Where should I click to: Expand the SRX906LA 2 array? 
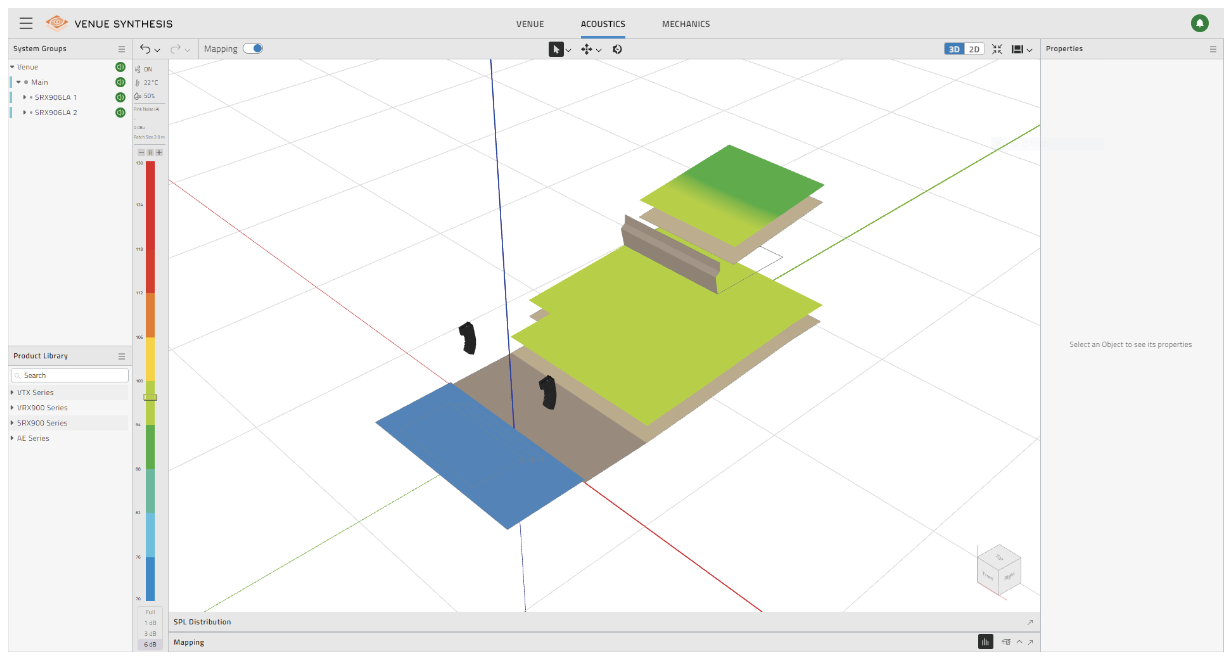point(24,112)
